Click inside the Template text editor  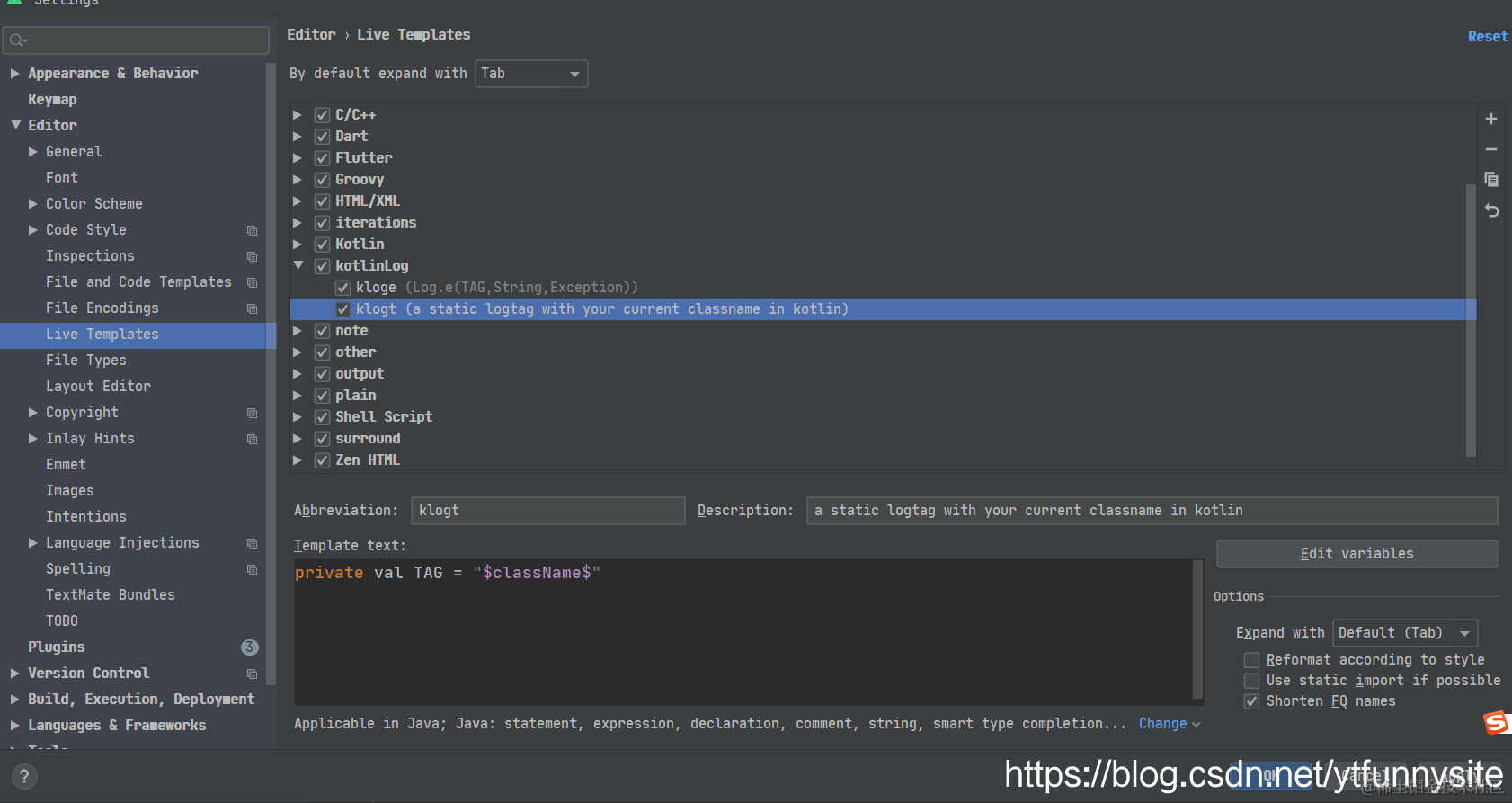tap(743, 632)
